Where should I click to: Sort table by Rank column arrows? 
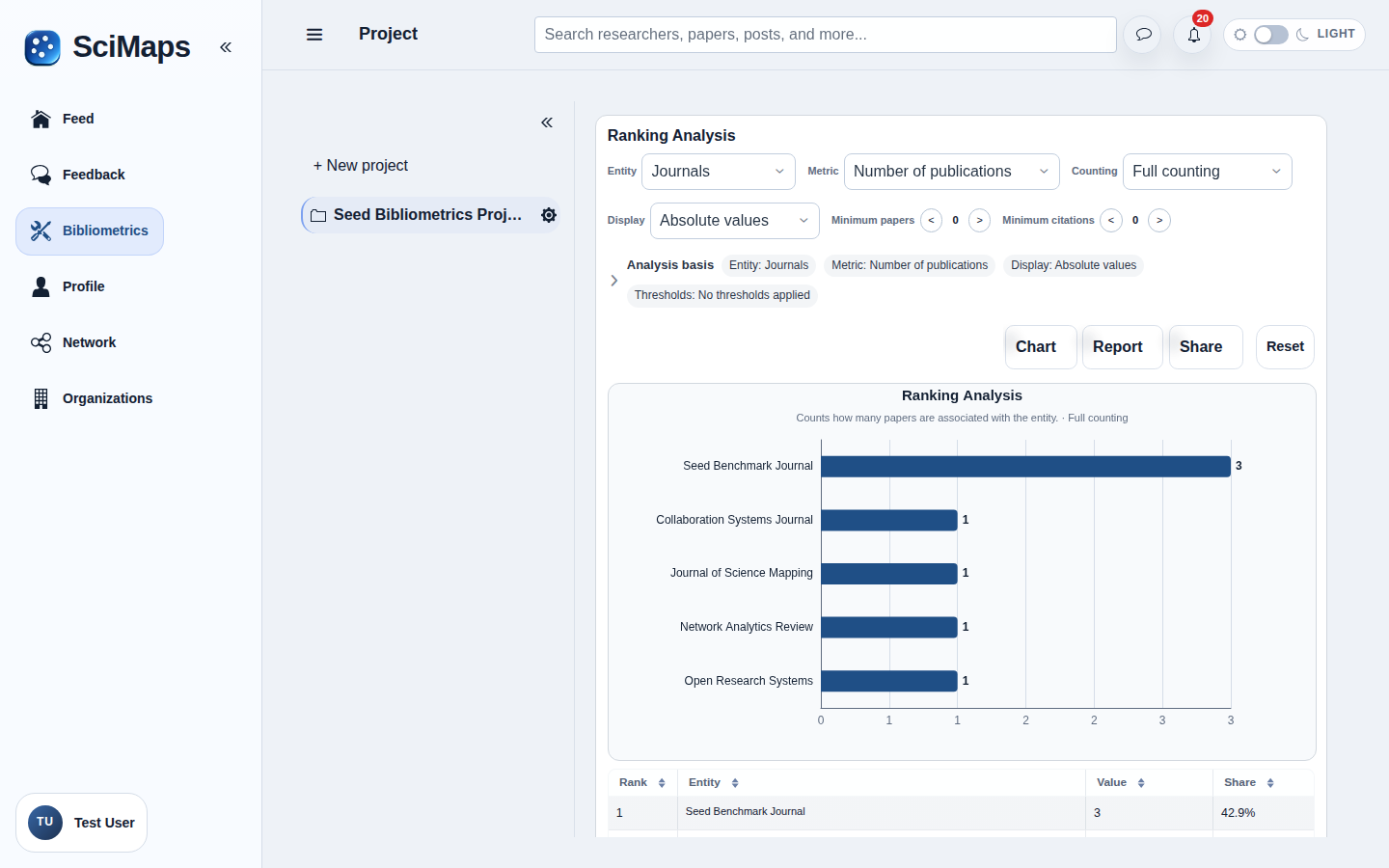pos(662,783)
